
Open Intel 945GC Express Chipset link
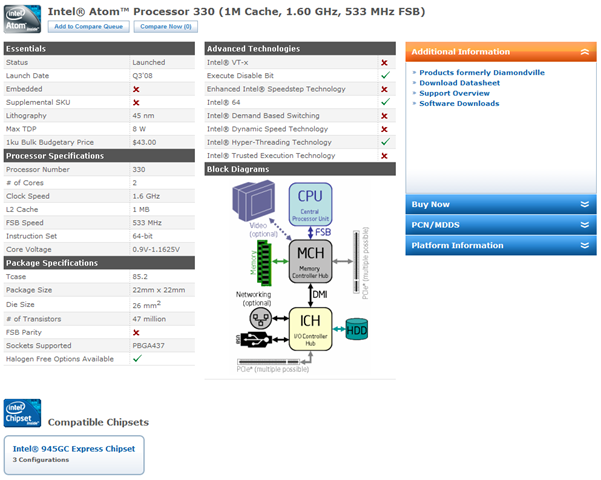[x=74, y=449]
